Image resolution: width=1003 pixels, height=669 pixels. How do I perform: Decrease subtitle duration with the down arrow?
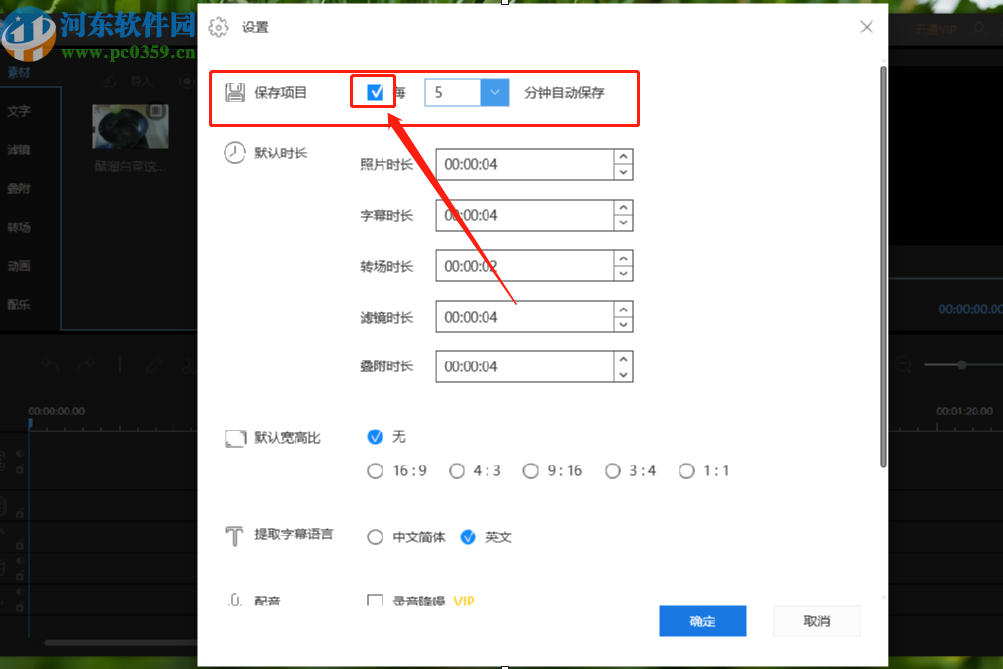click(623, 223)
